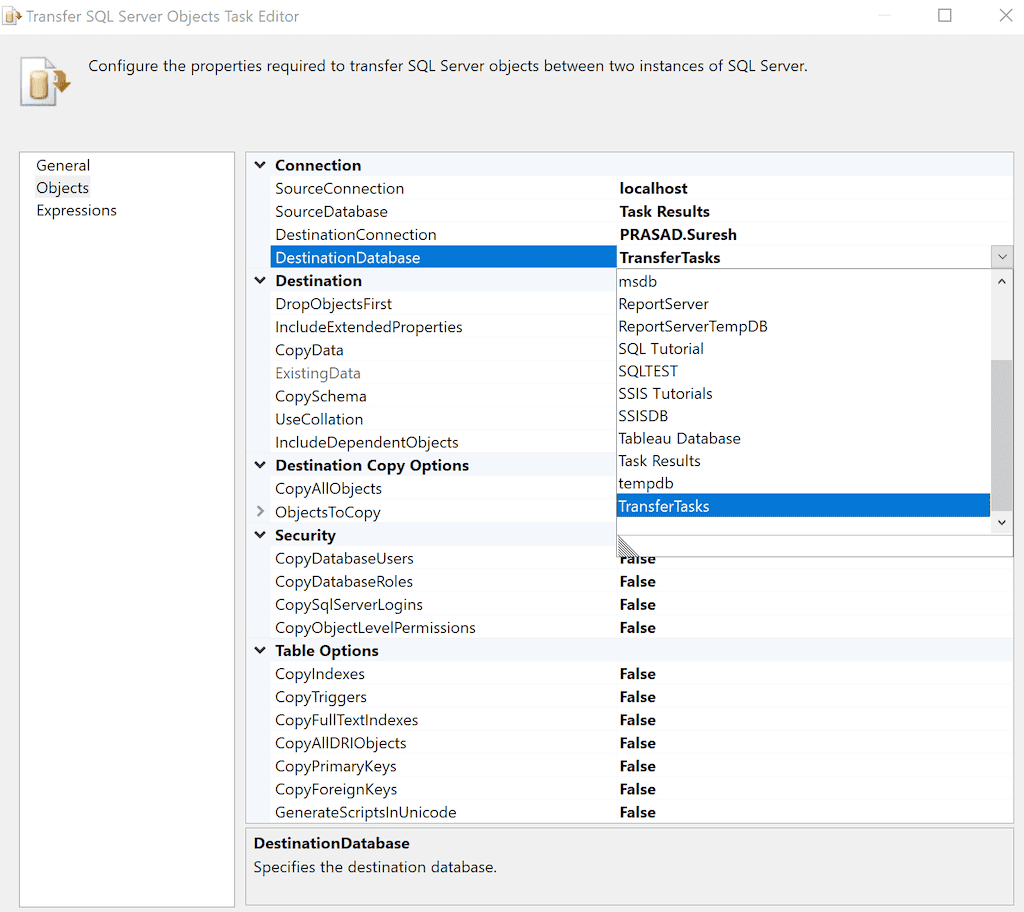Image resolution: width=1024 pixels, height=912 pixels.
Task: Open the Objects page in the sidebar
Action: tap(62, 187)
